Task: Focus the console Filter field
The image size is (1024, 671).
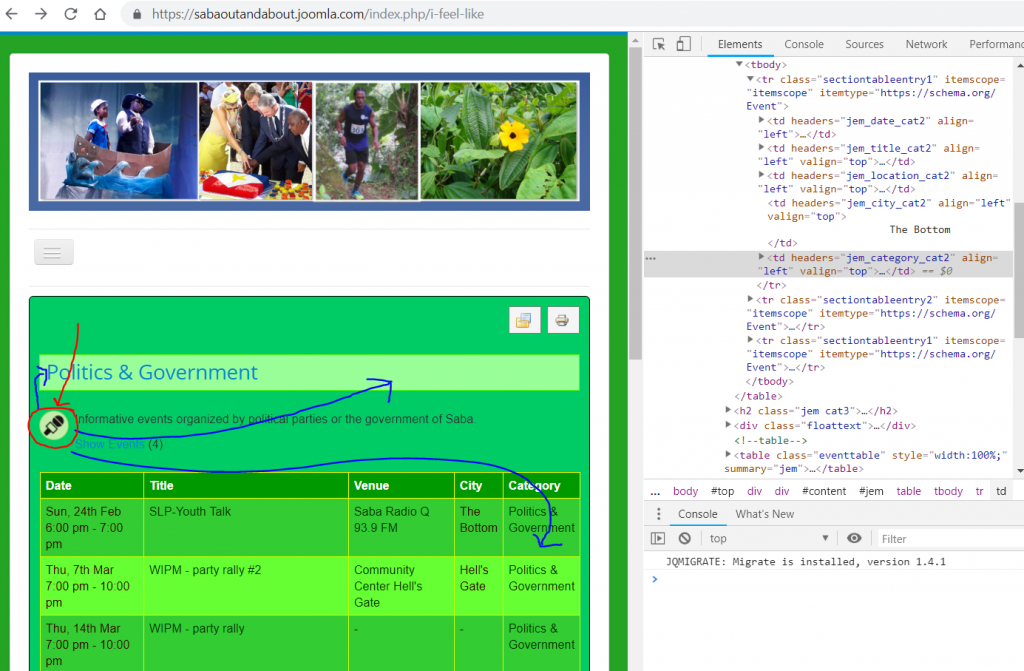Action: 950,539
